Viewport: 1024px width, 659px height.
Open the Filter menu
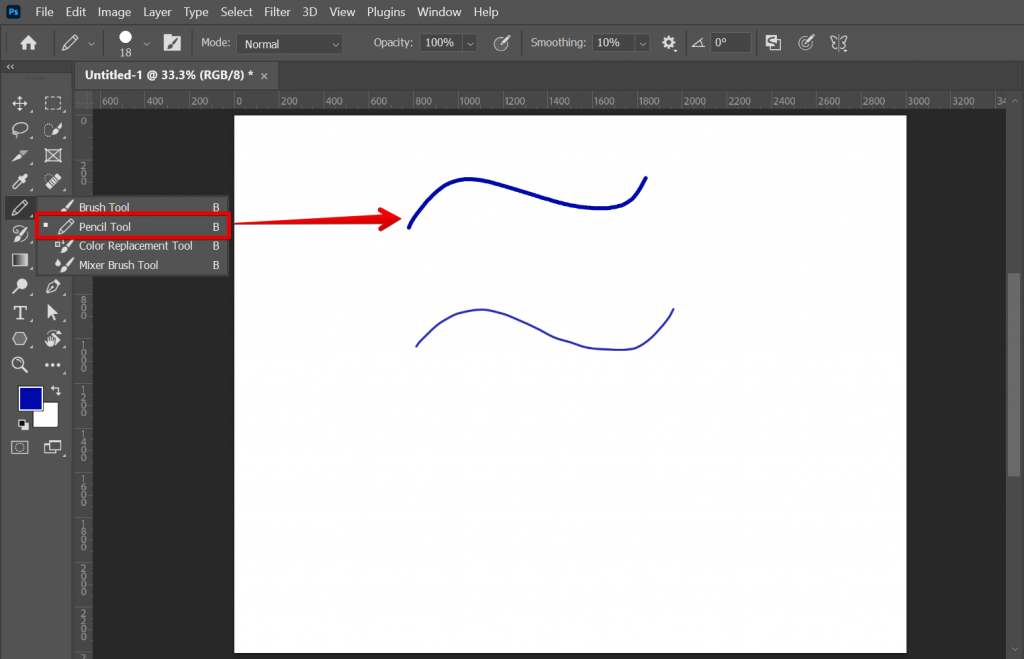point(276,12)
